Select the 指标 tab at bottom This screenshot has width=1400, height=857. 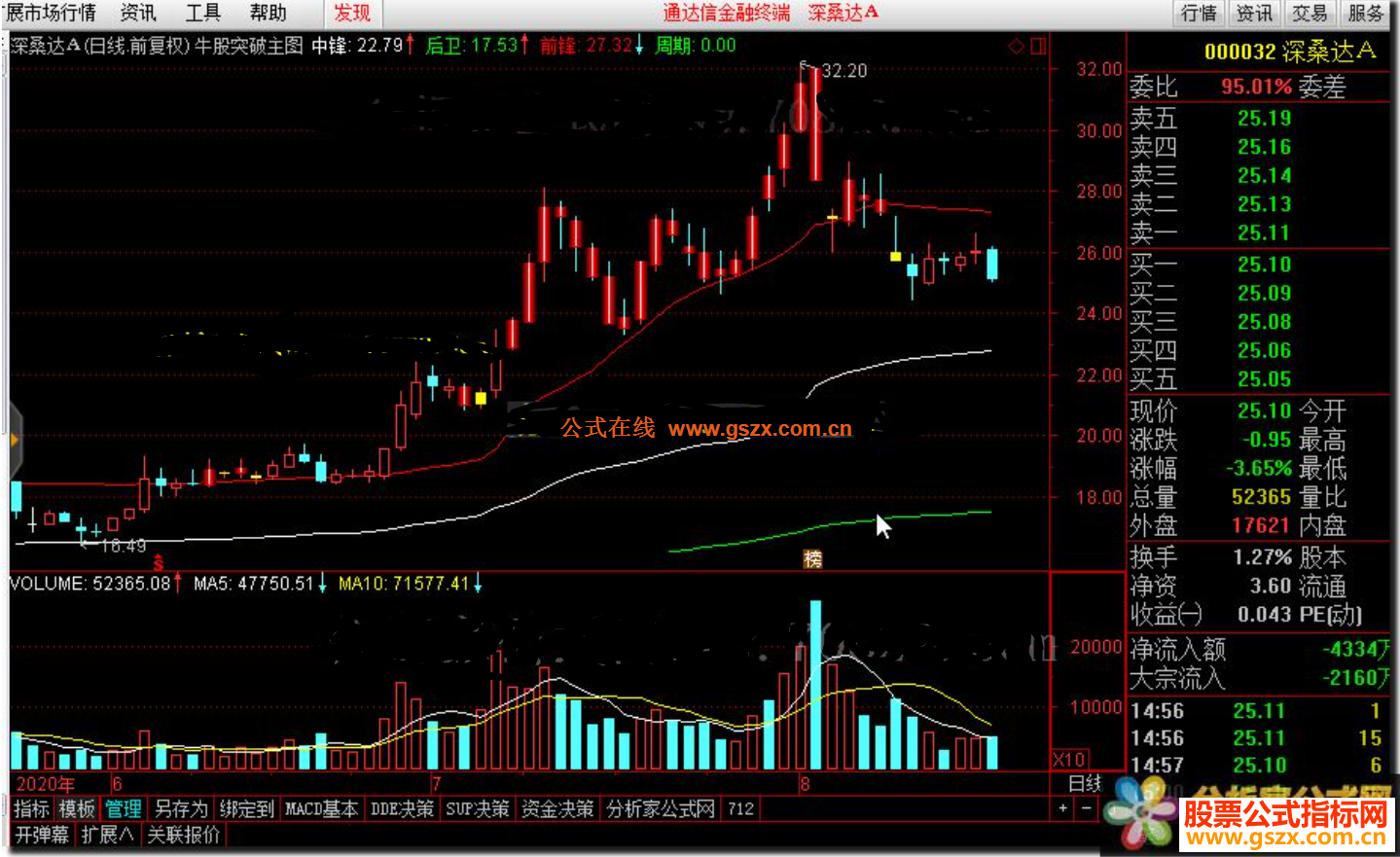31,808
